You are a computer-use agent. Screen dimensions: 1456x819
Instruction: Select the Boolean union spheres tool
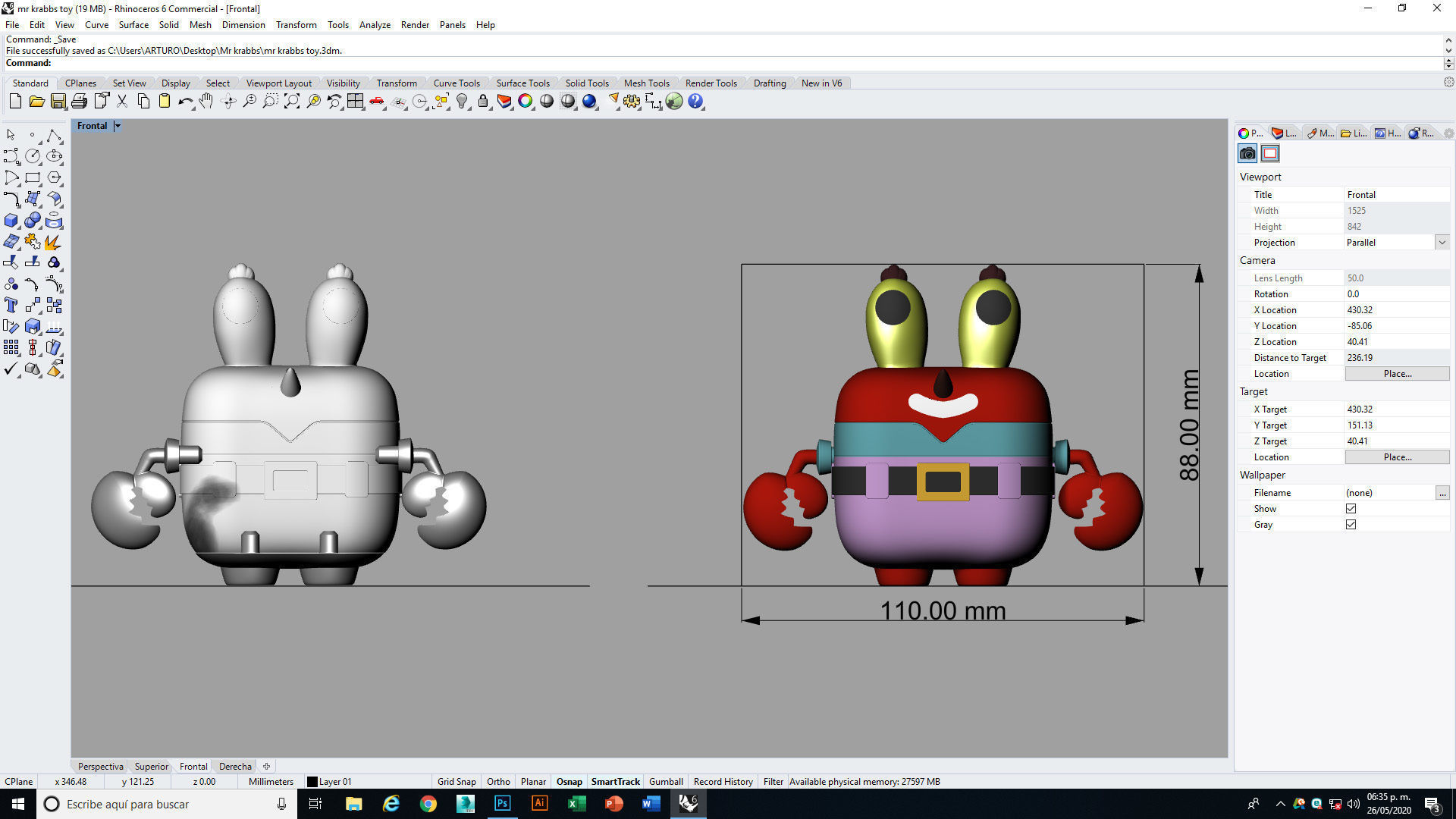(33, 221)
